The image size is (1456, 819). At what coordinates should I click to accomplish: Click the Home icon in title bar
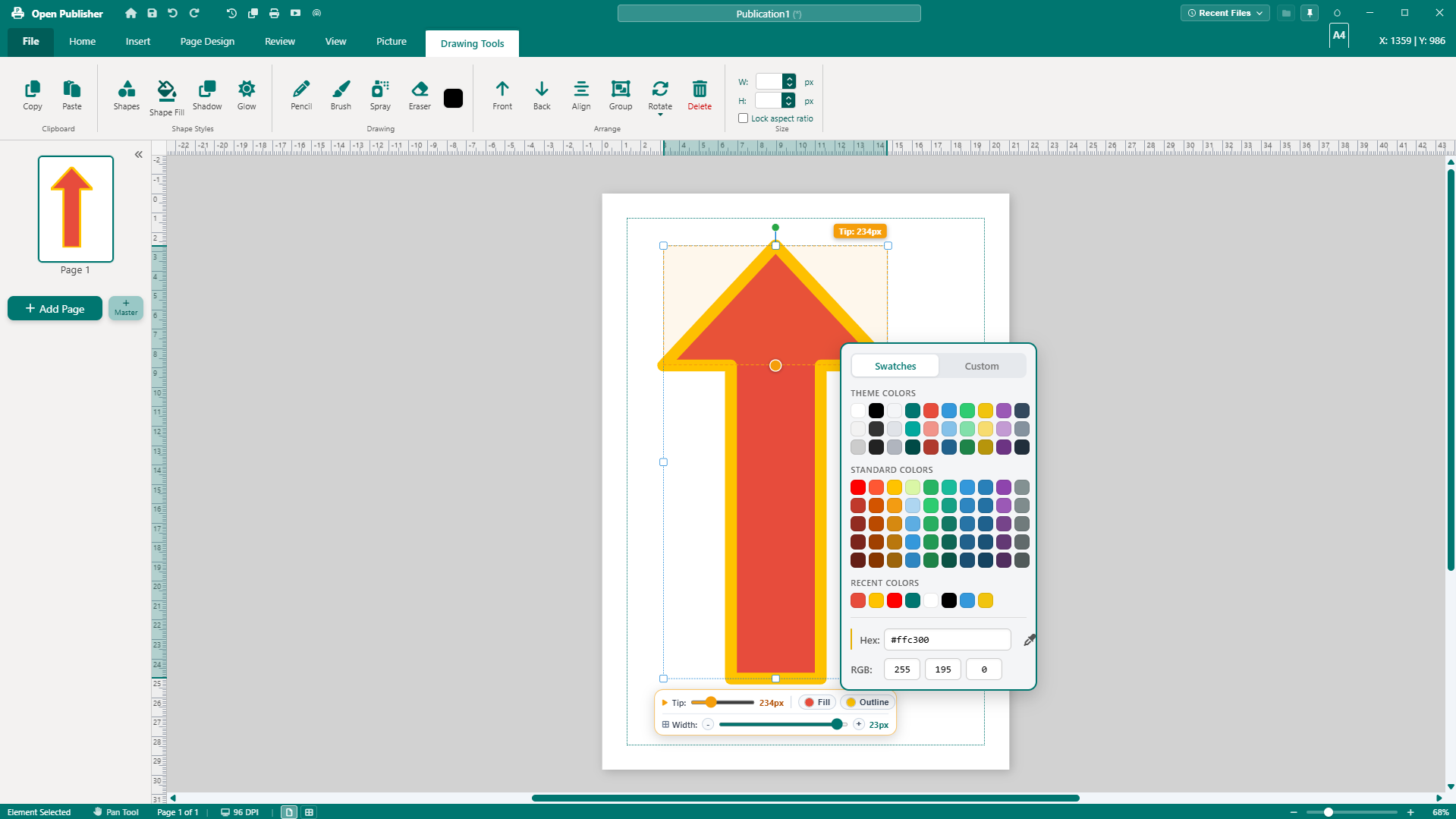pos(131,13)
